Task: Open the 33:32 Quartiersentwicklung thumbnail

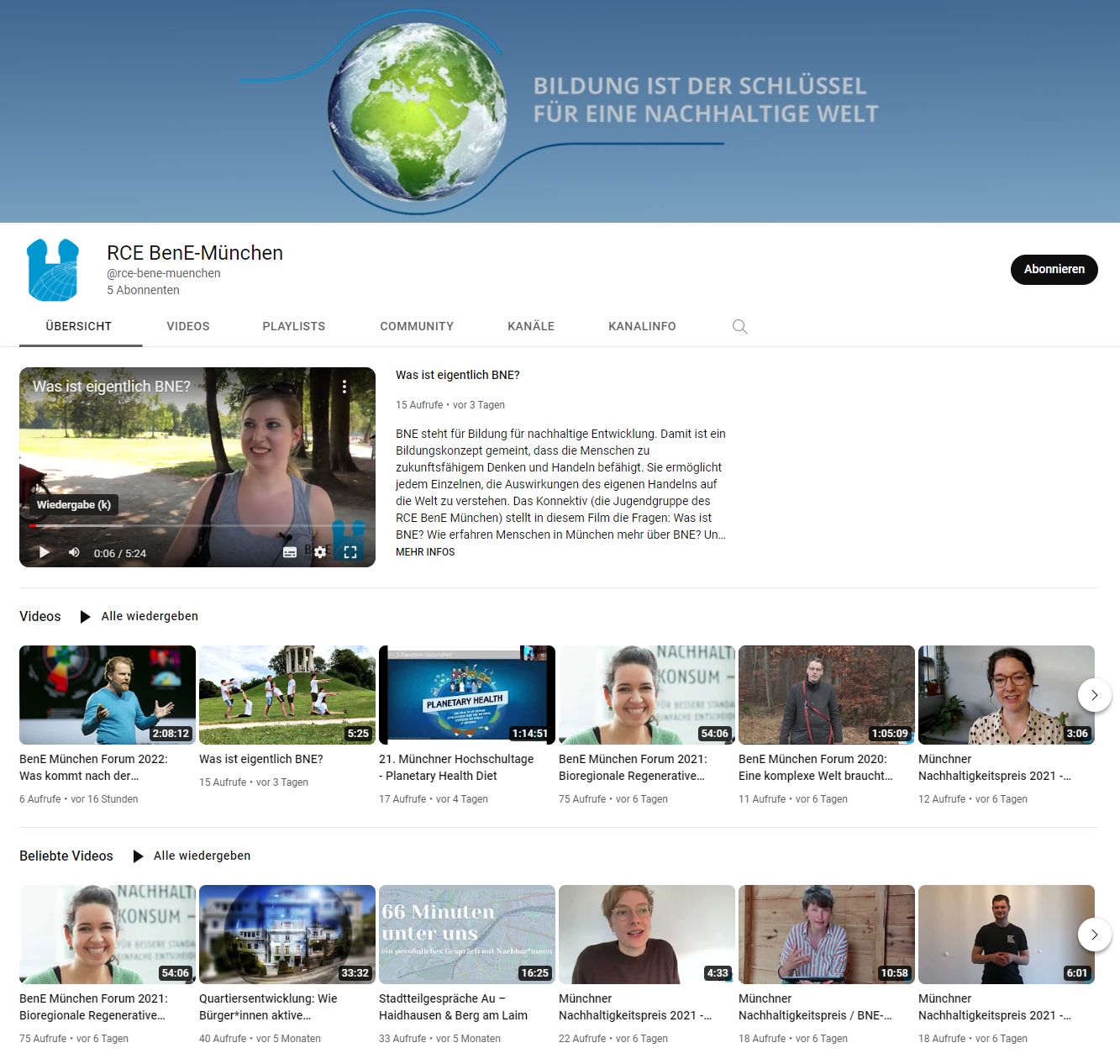Action: (287, 935)
